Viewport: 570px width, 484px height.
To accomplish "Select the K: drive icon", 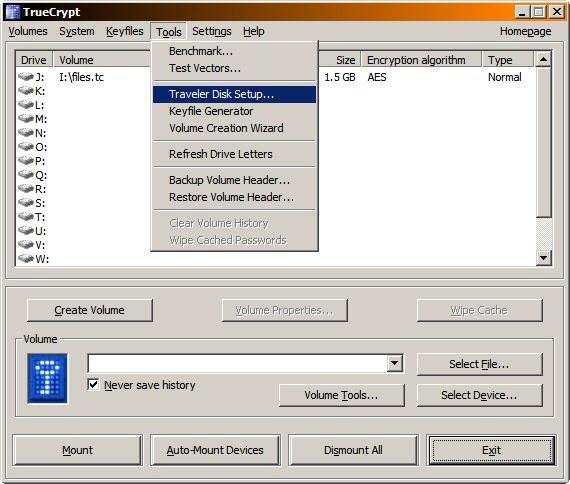I will (x=25, y=91).
